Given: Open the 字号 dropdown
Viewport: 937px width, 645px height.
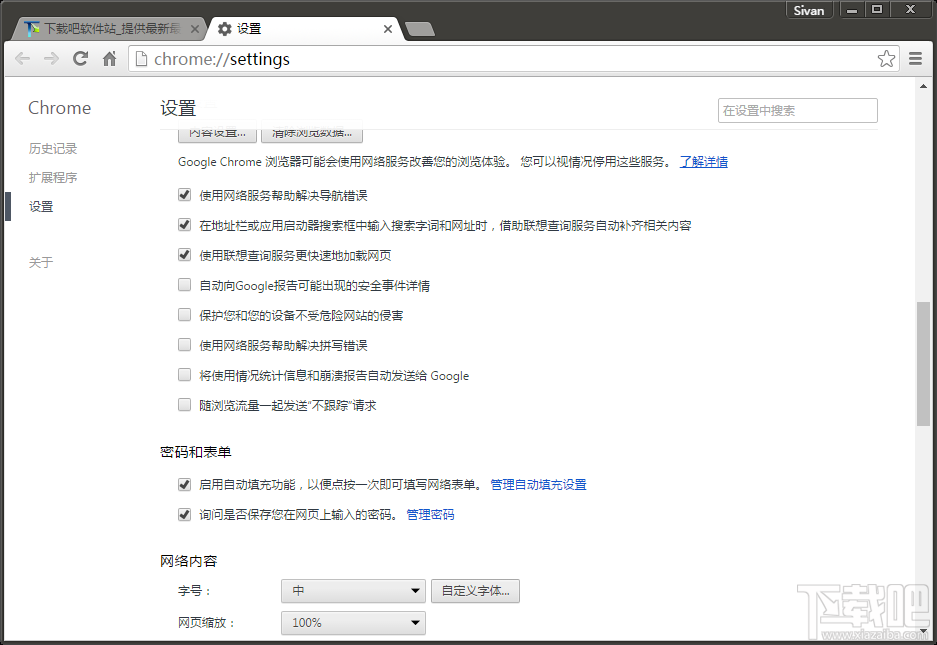Looking at the screenshot, I should point(352,590).
